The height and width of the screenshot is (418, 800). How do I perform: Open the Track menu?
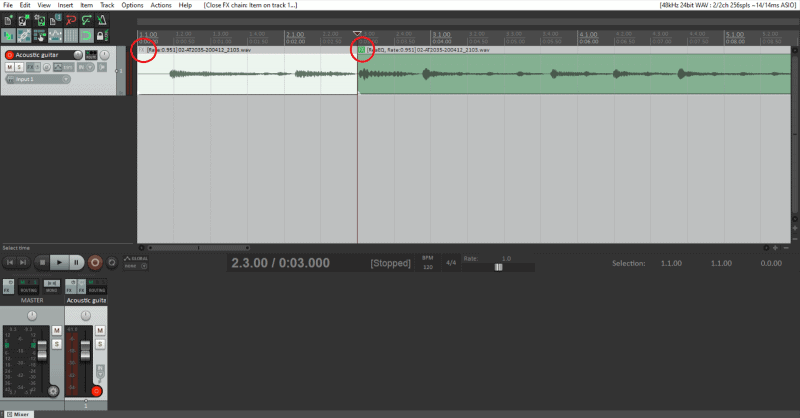click(107, 5)
